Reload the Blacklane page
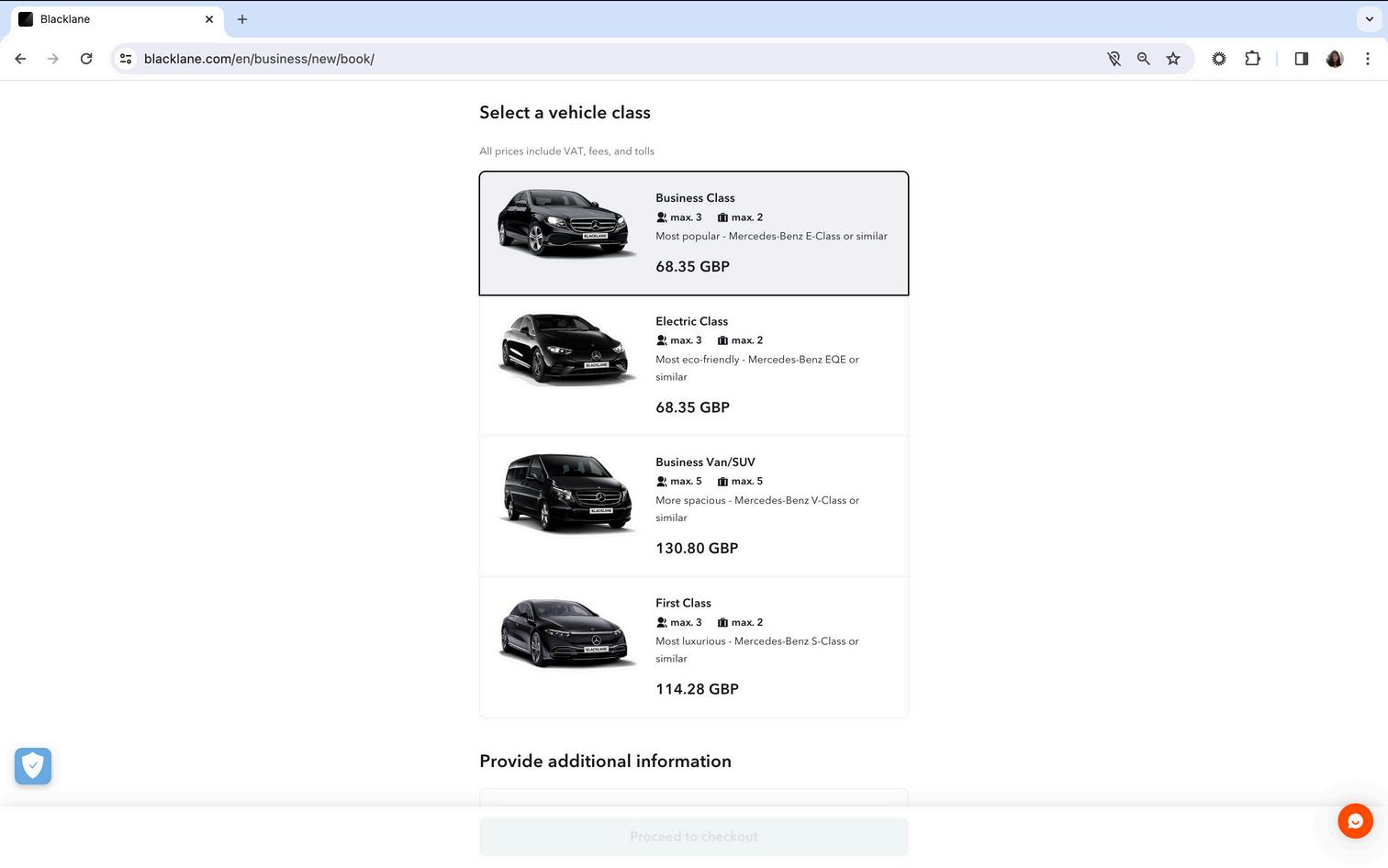Screen dimensions: 1388x868 (86, 59)
